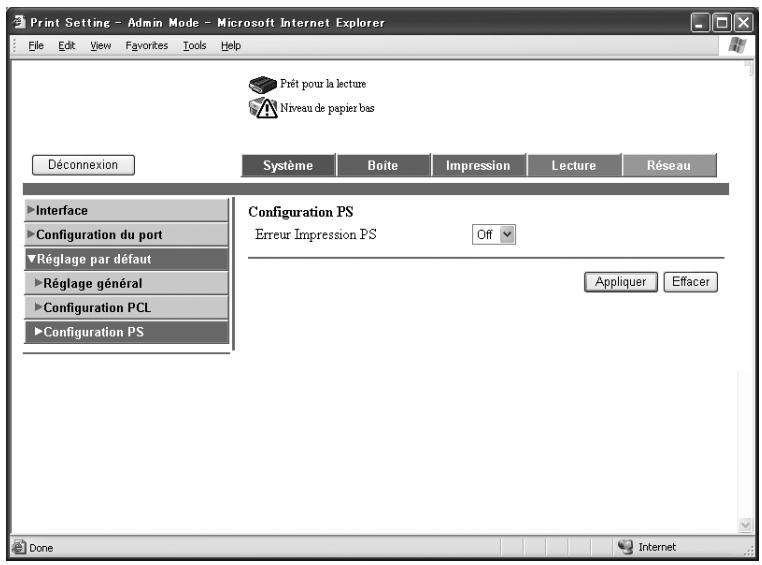
Task: Open the Favorites menu
Action: point(147,46)
